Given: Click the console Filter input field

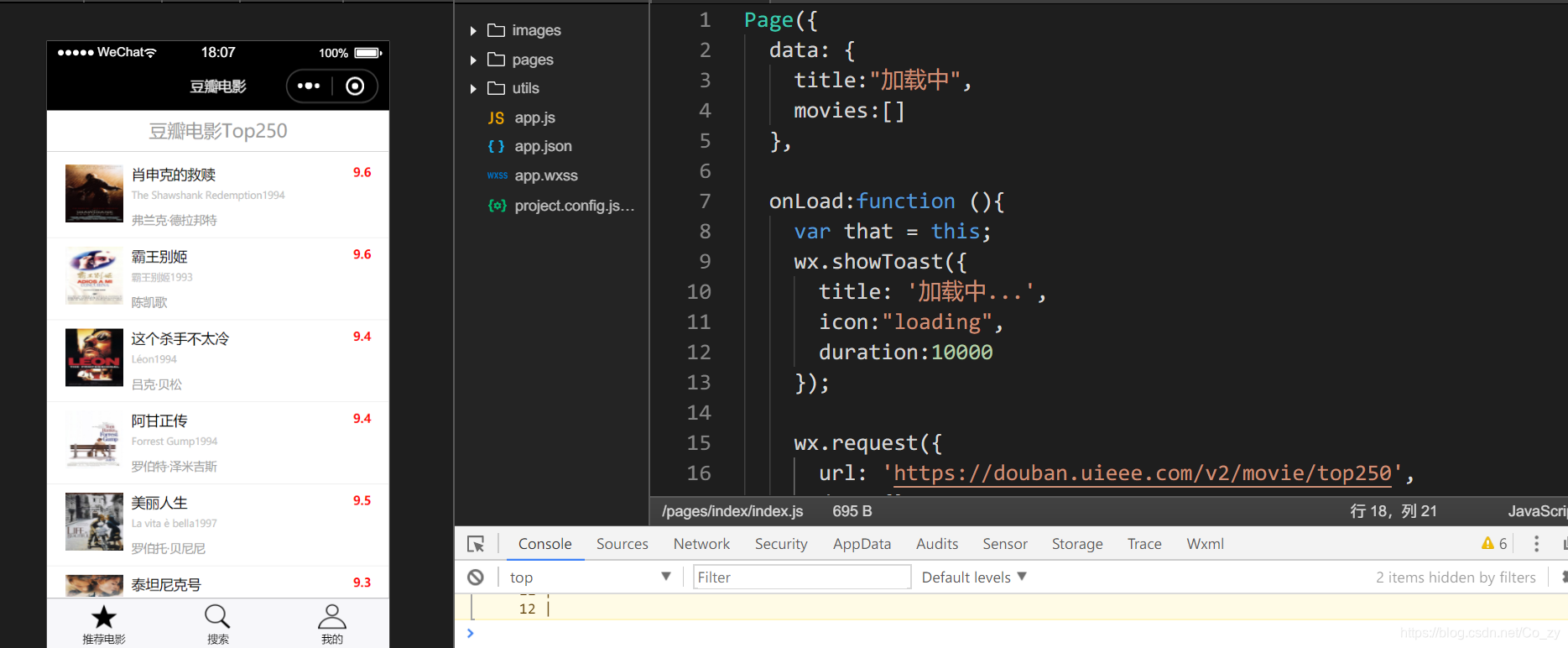Looking at the screenshot, I should [802, 577].
